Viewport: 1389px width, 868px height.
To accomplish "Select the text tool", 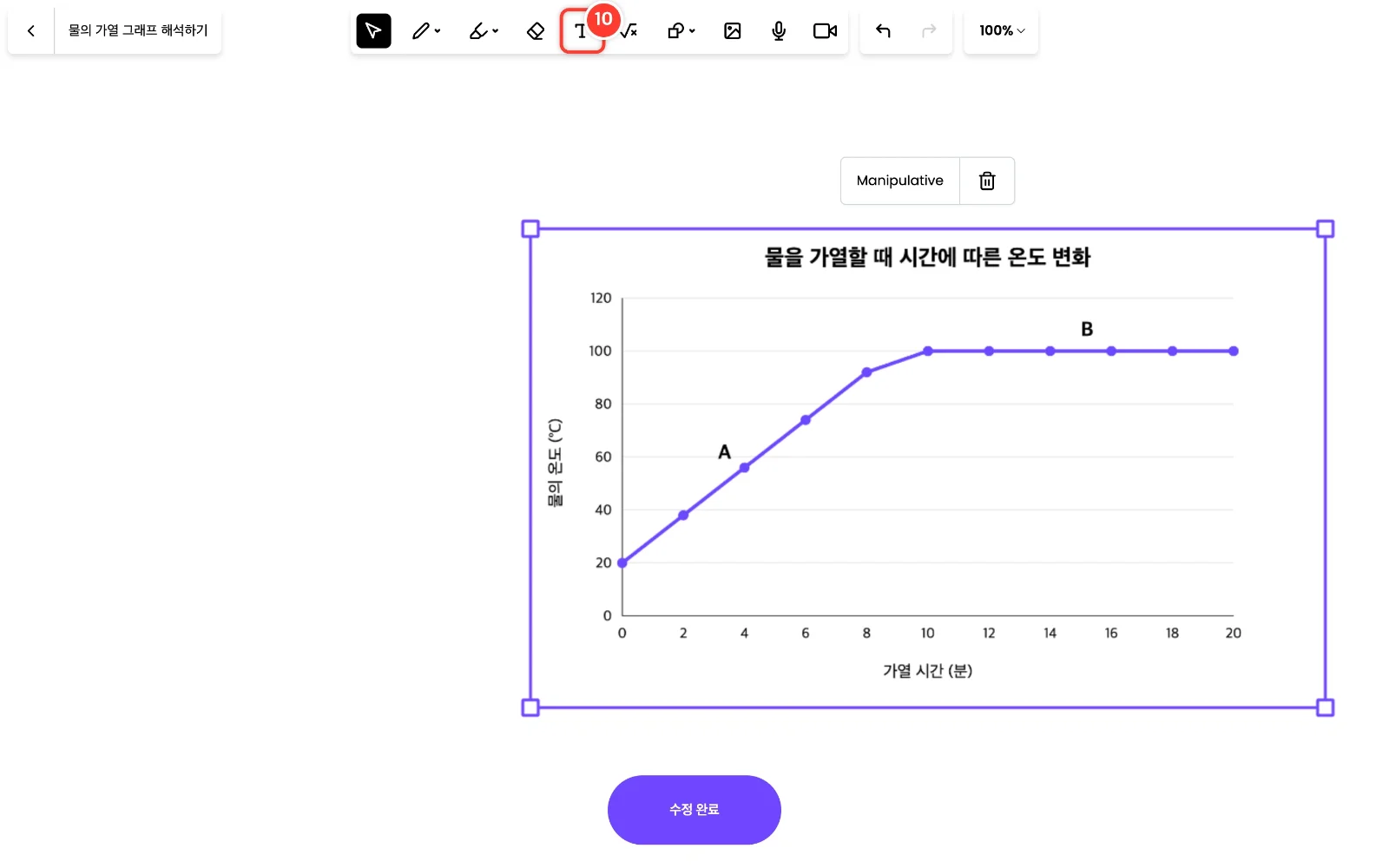I will coord(581,31).
